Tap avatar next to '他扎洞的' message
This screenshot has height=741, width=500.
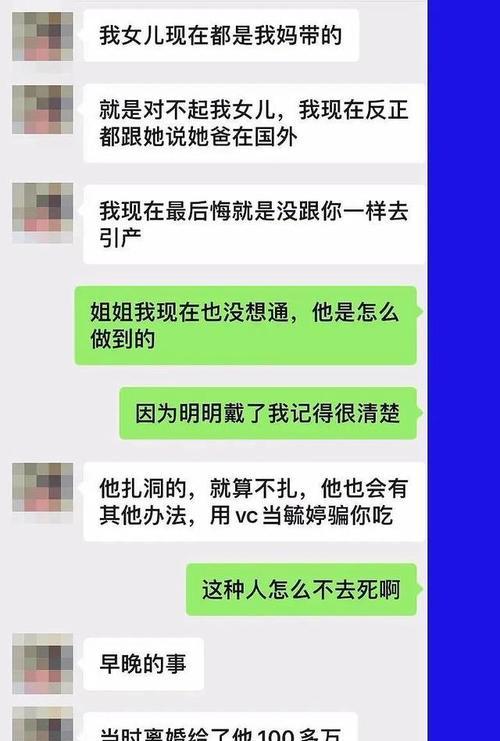click(x=43, y=487)
